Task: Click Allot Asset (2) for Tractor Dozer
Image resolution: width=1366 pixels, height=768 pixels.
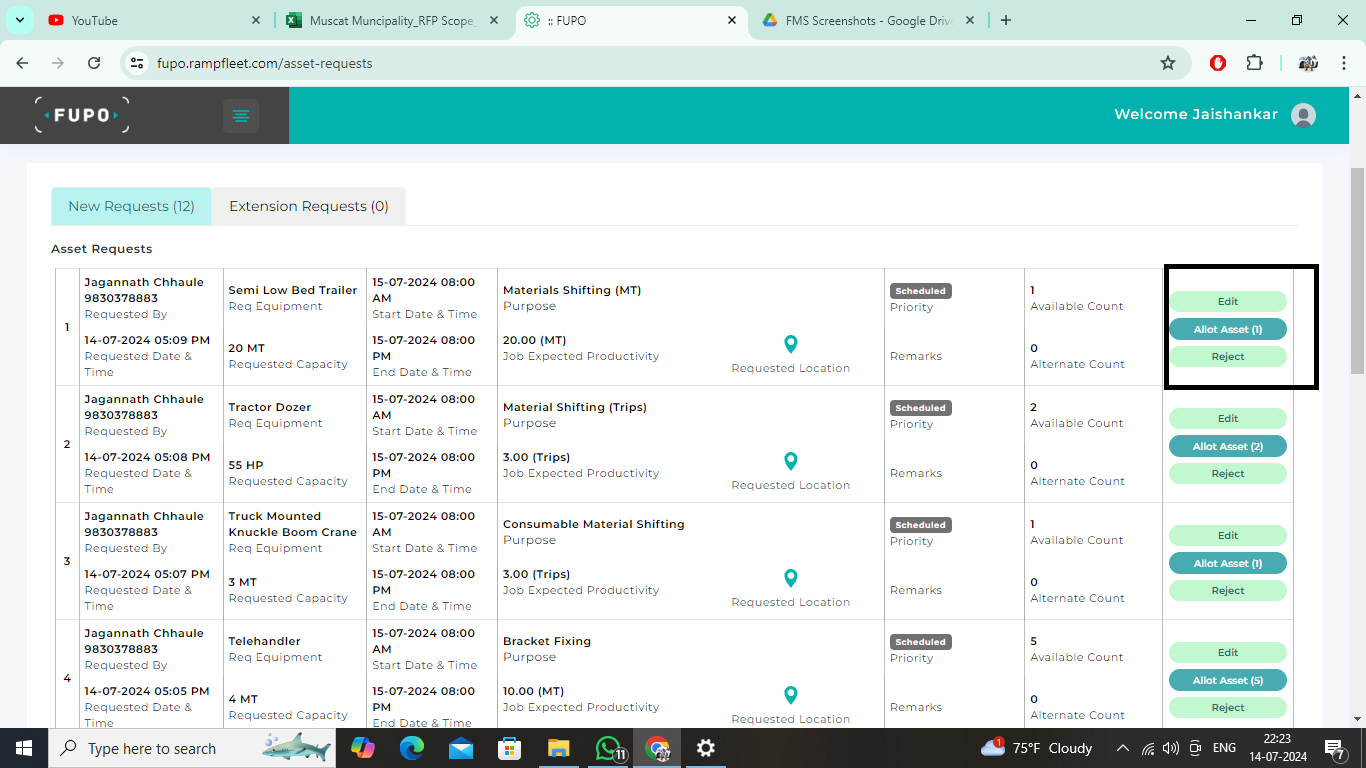Action: click(x=1227, y=446)
